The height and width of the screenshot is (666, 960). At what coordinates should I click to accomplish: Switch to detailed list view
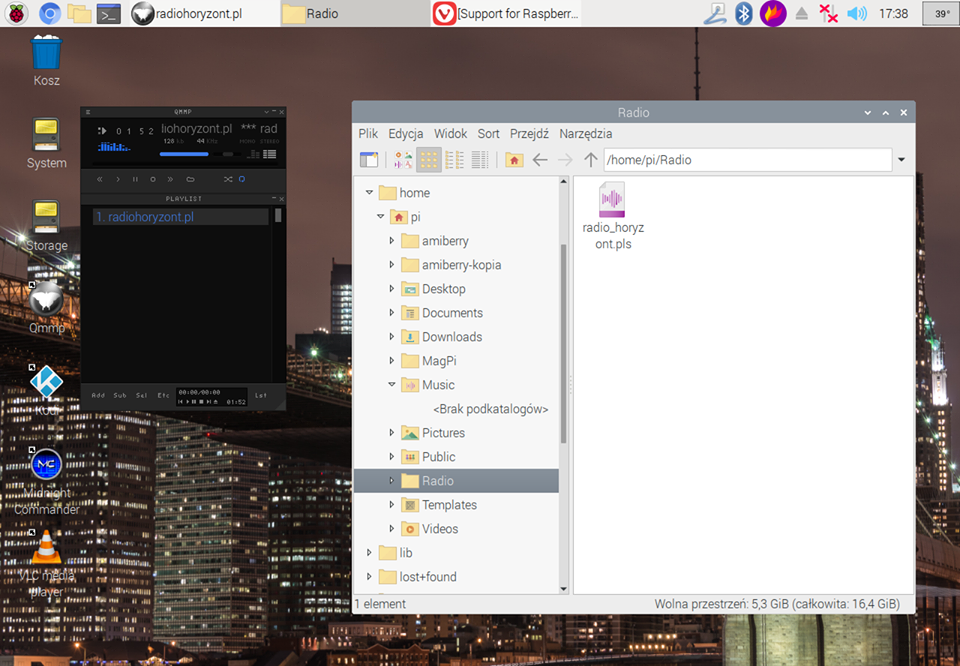tap(480, 160)
